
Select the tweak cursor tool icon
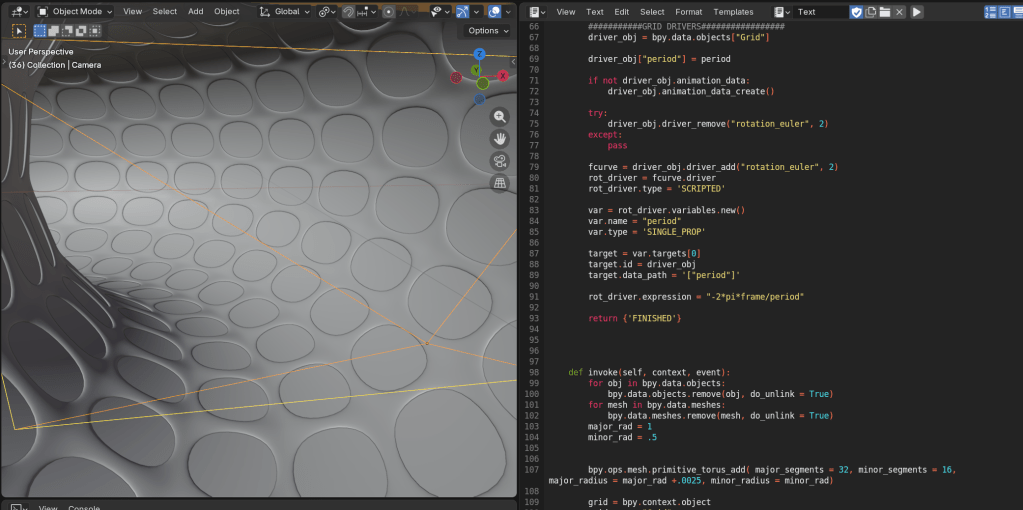pyautogui.click(x=19, y=31)
